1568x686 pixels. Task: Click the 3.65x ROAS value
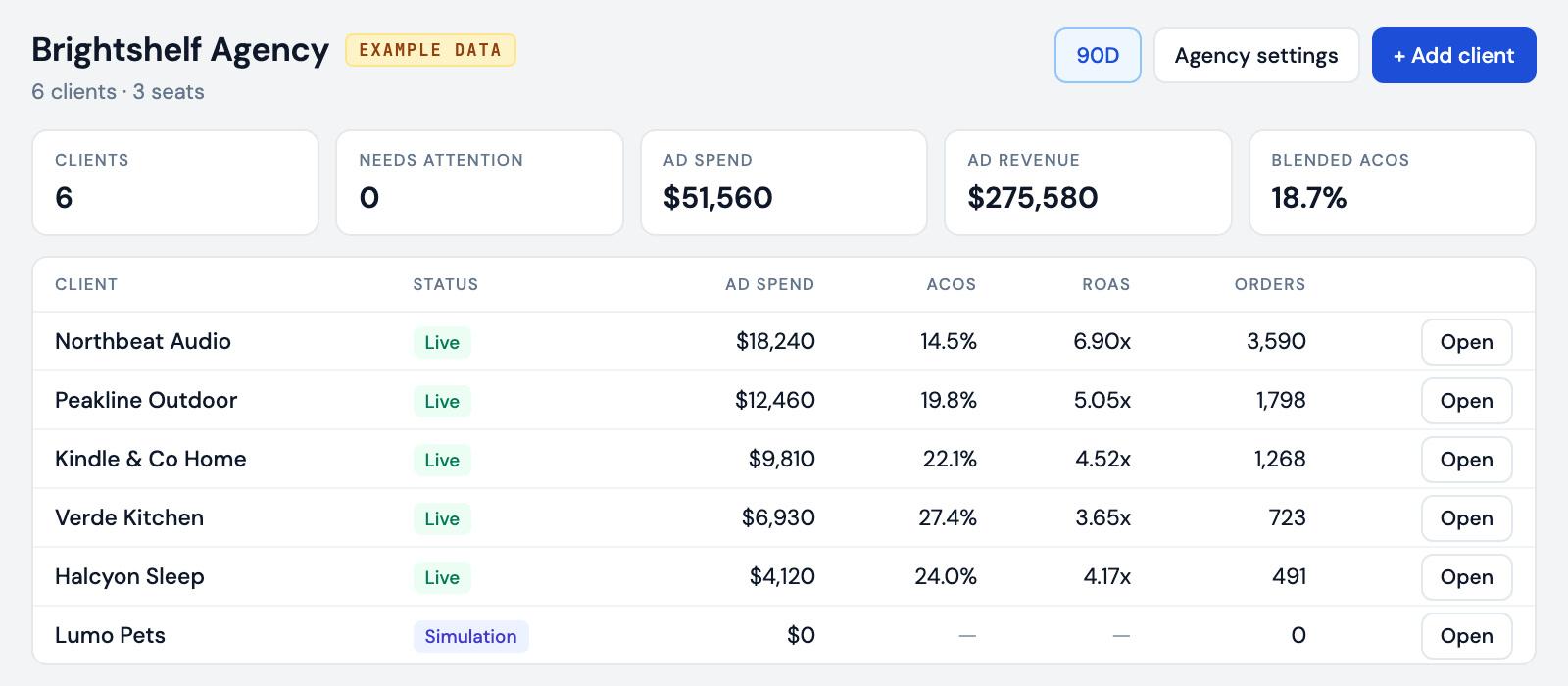click(x=1102, y=518)
